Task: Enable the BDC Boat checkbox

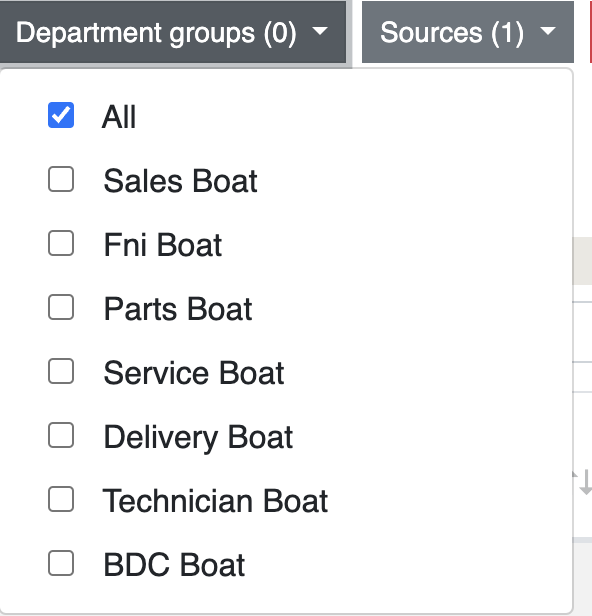Action: pyautogui.click(x=61, y=563)
